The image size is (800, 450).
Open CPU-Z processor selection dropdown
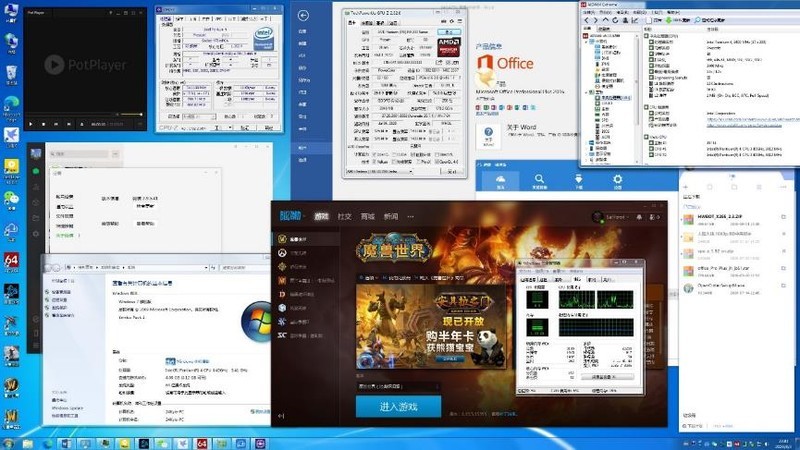click(199, 116)
